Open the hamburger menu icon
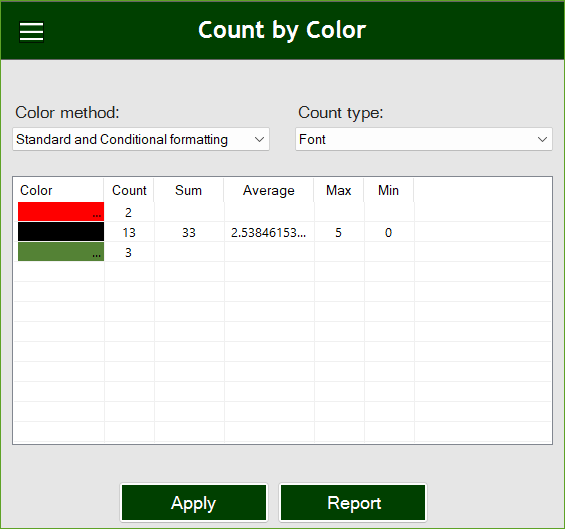 (31, 32)
